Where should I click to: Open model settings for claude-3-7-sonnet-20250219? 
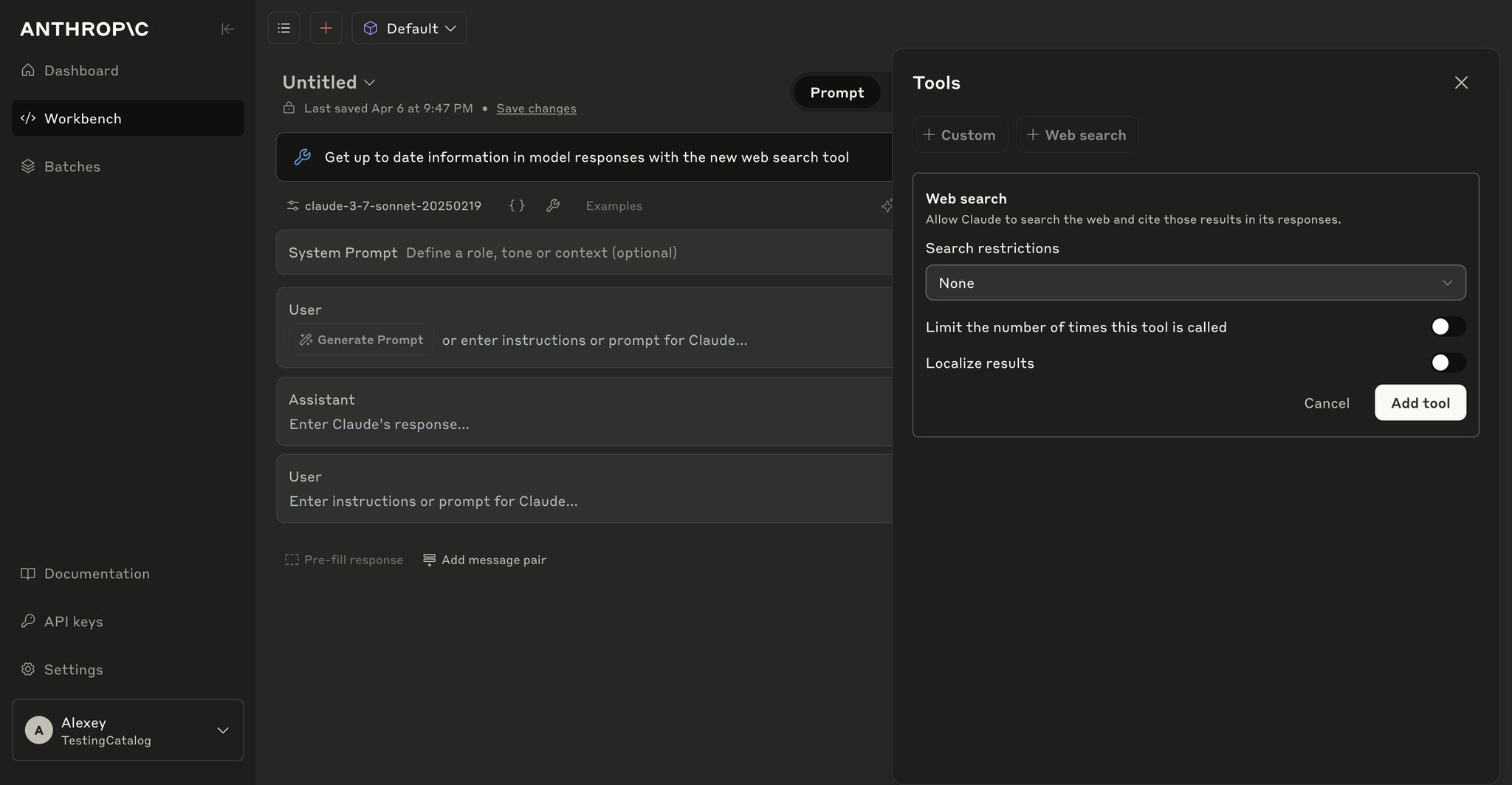click(384, 206)
